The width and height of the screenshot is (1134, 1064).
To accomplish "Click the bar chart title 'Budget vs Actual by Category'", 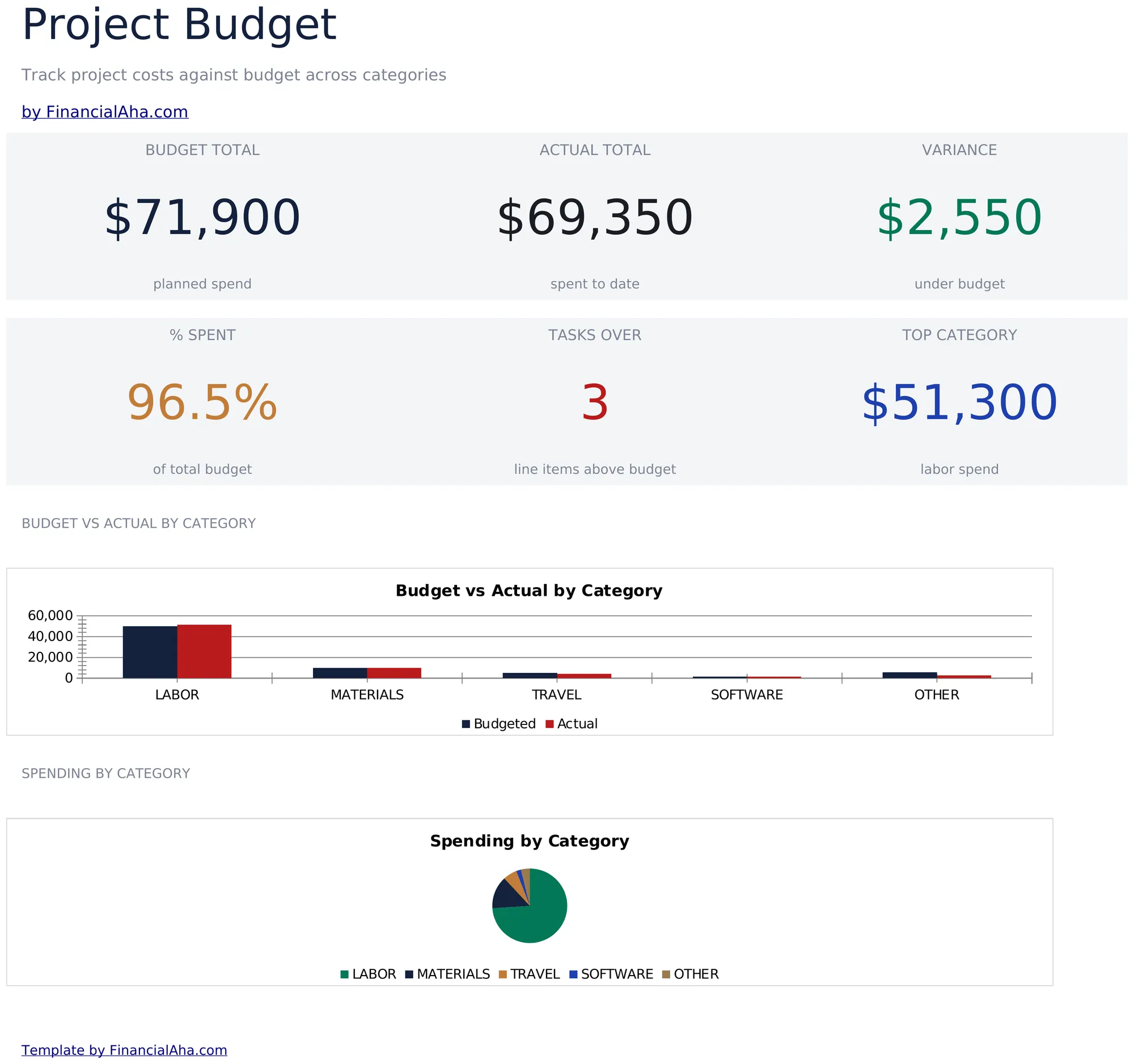I will (530, 591).
